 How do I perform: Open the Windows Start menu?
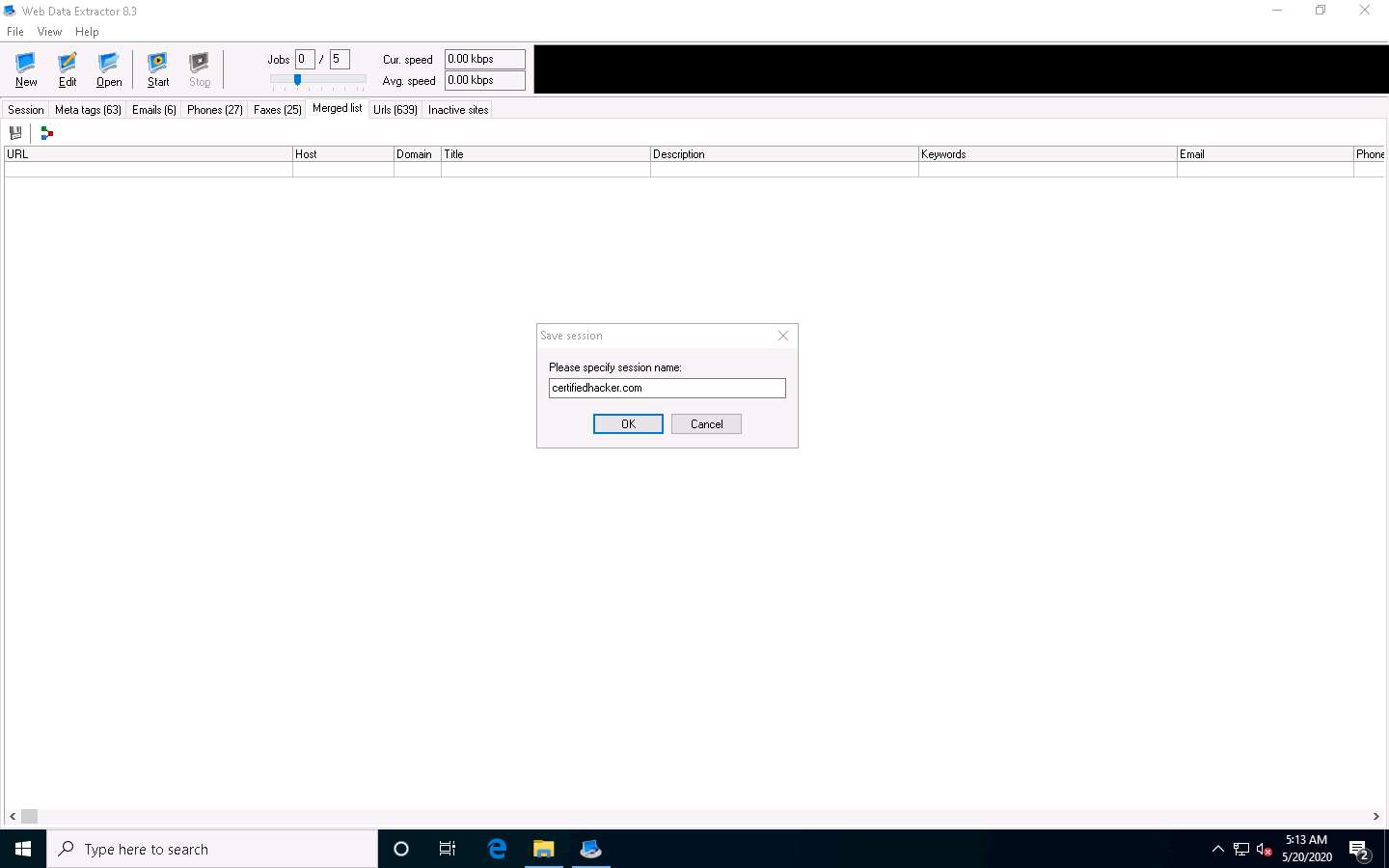pyautogui.click(x=23, y=849)
